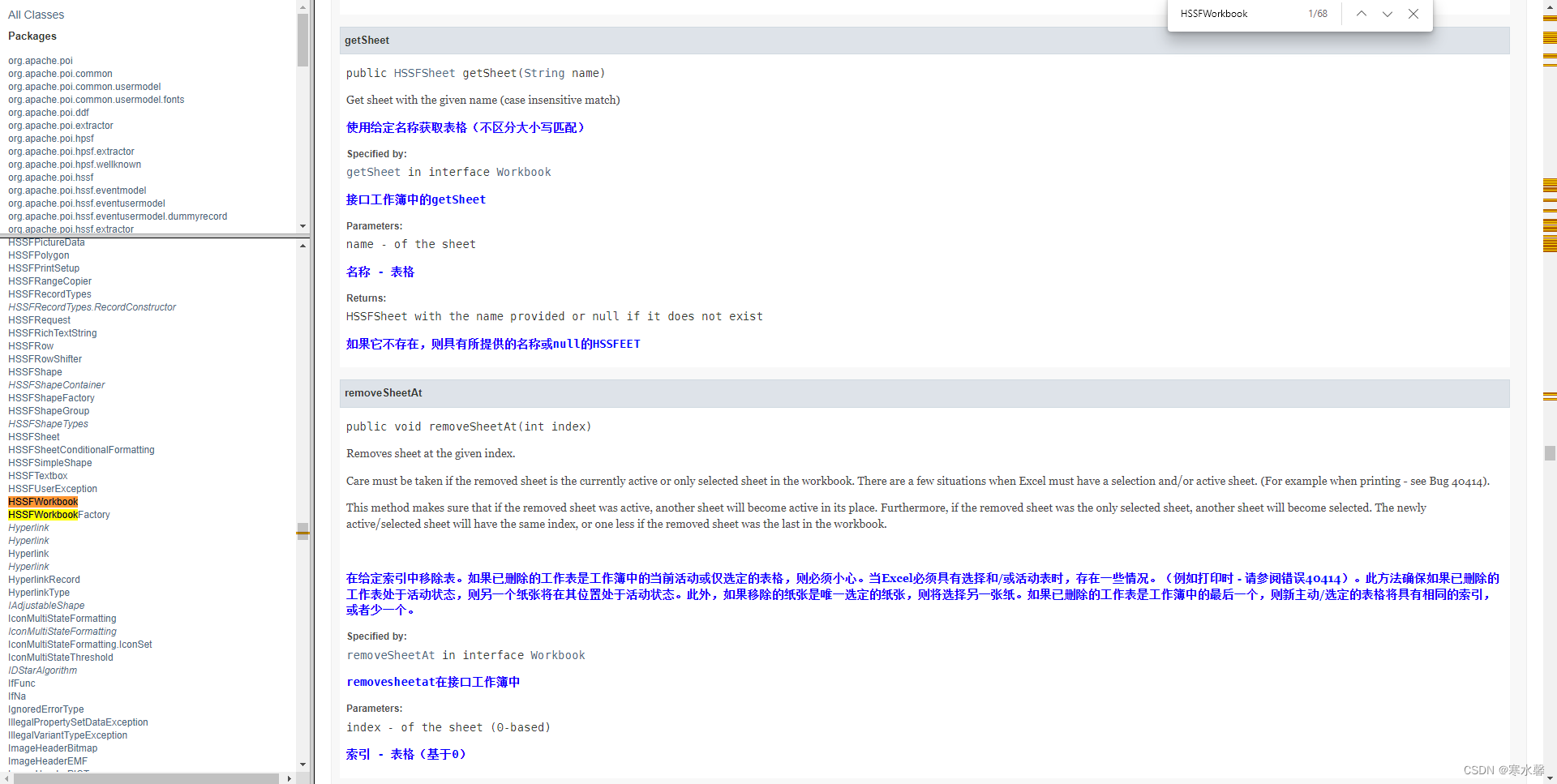
Task: Click the removeSheetAt method heading
Action: [383, 393]
